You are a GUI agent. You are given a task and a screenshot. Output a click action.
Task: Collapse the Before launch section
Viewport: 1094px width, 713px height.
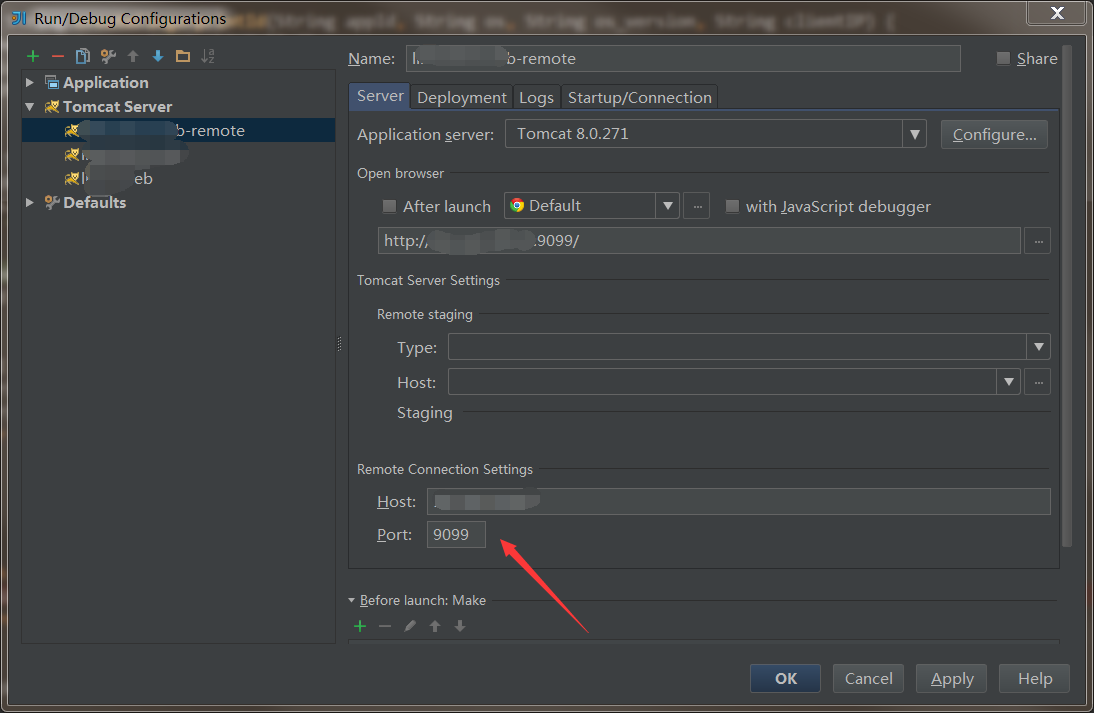coord(352,600)
